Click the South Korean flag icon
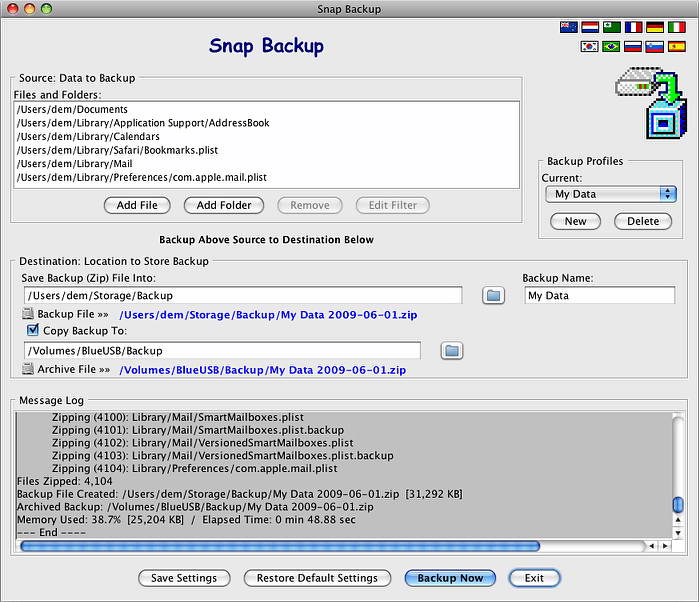699x602 pixels. point(589,47)
